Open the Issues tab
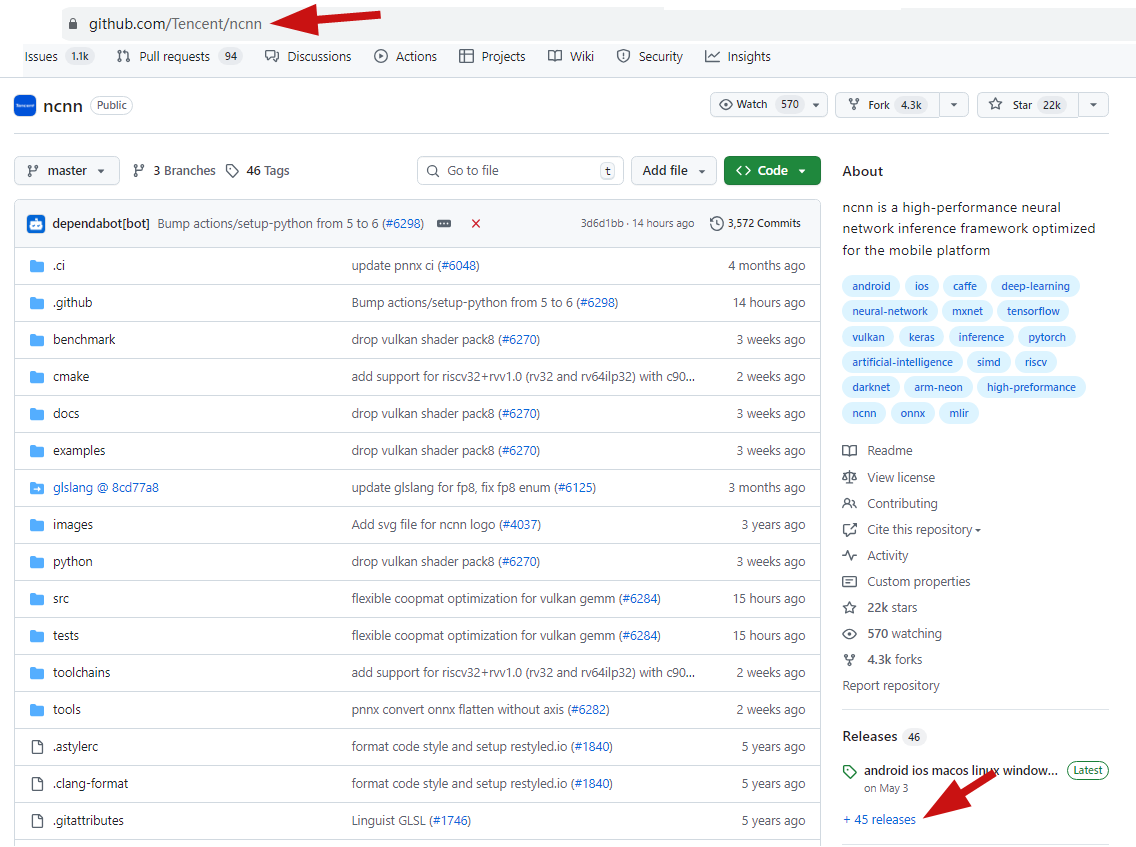The width and height of the screenshot is (1136, 847). [59, 57]
